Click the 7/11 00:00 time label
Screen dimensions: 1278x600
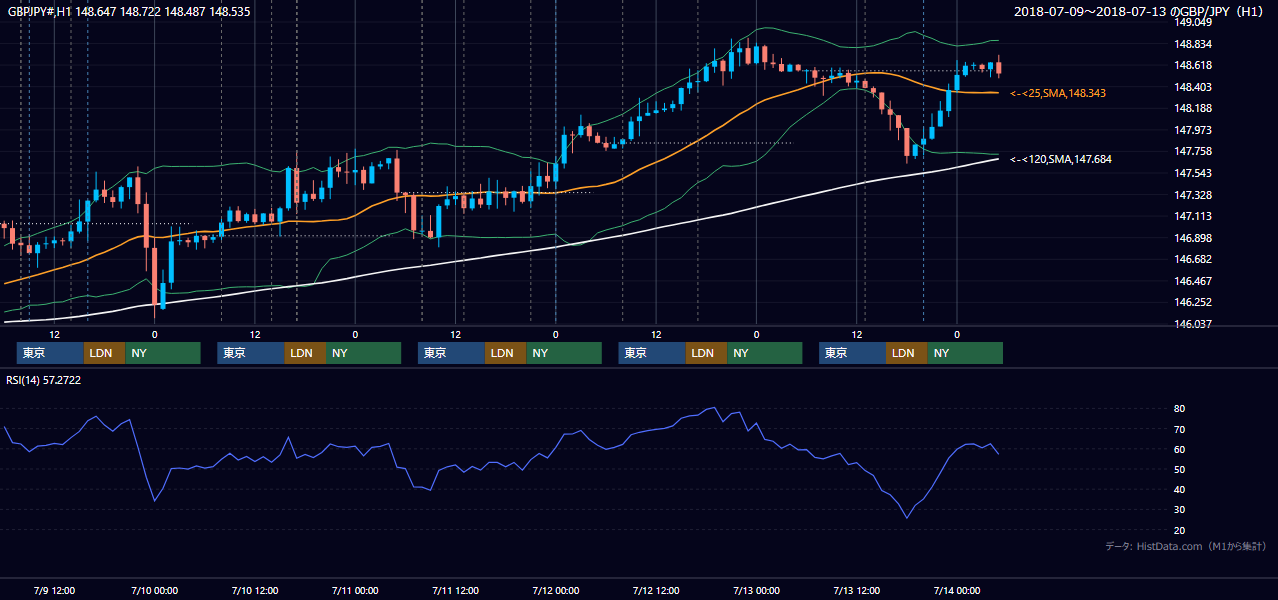[355, 590]
